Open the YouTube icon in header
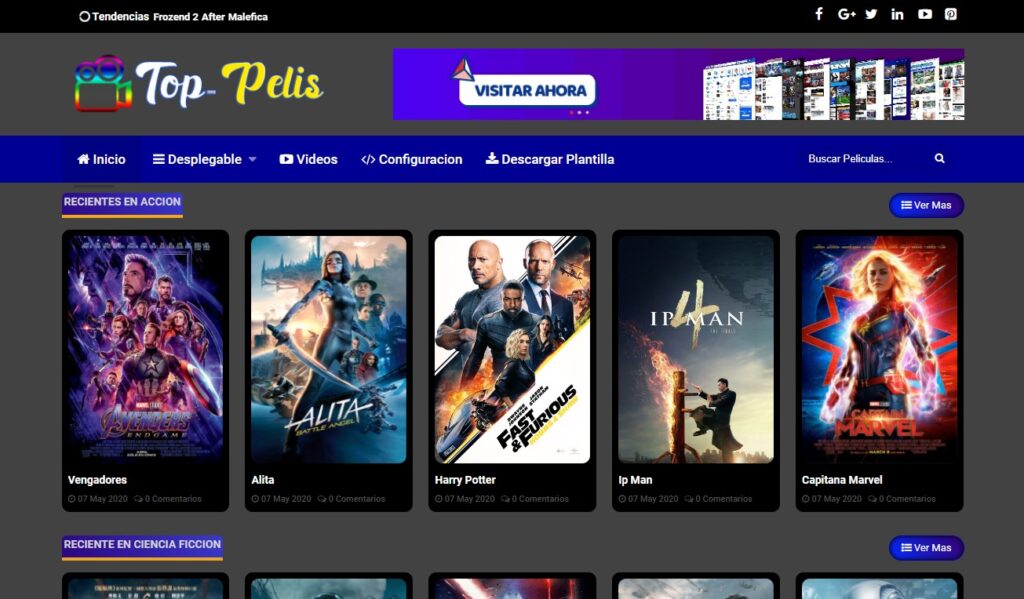Image resolution: width=1024 pixels, height=599 pixels. pos(925,14)
